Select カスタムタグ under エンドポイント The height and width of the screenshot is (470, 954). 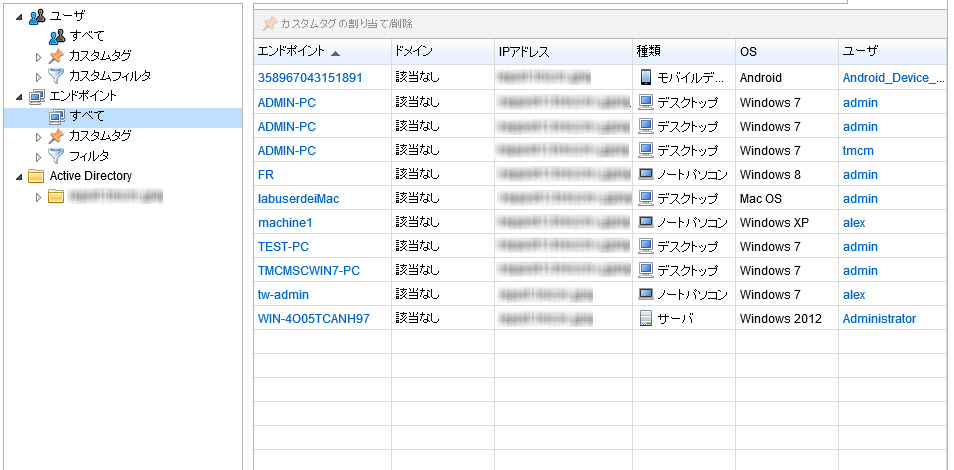[100, 136]
